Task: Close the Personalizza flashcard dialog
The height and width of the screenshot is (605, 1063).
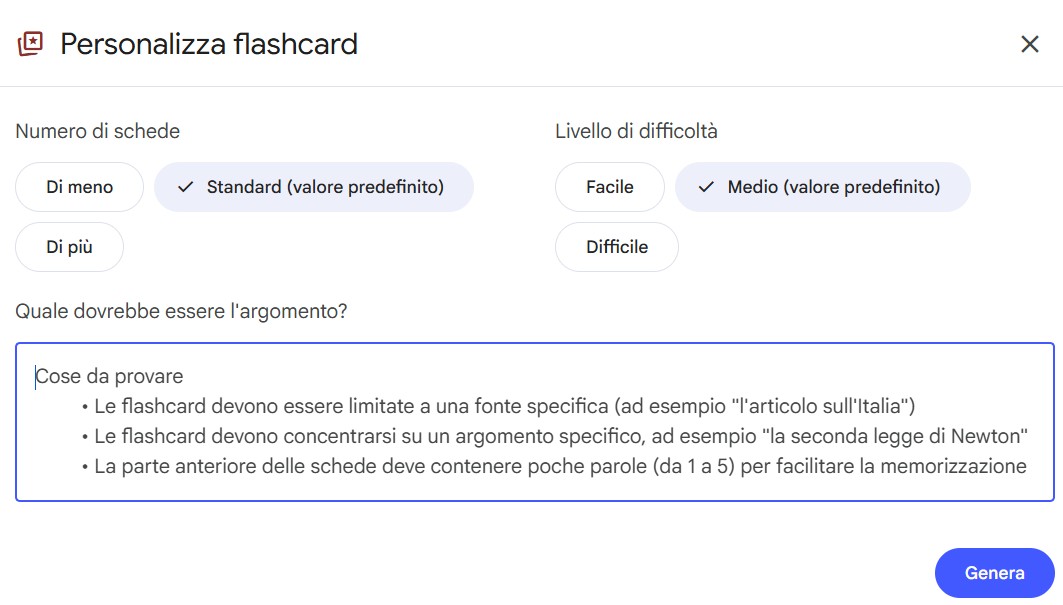Action: click(x=1029, y=44)
